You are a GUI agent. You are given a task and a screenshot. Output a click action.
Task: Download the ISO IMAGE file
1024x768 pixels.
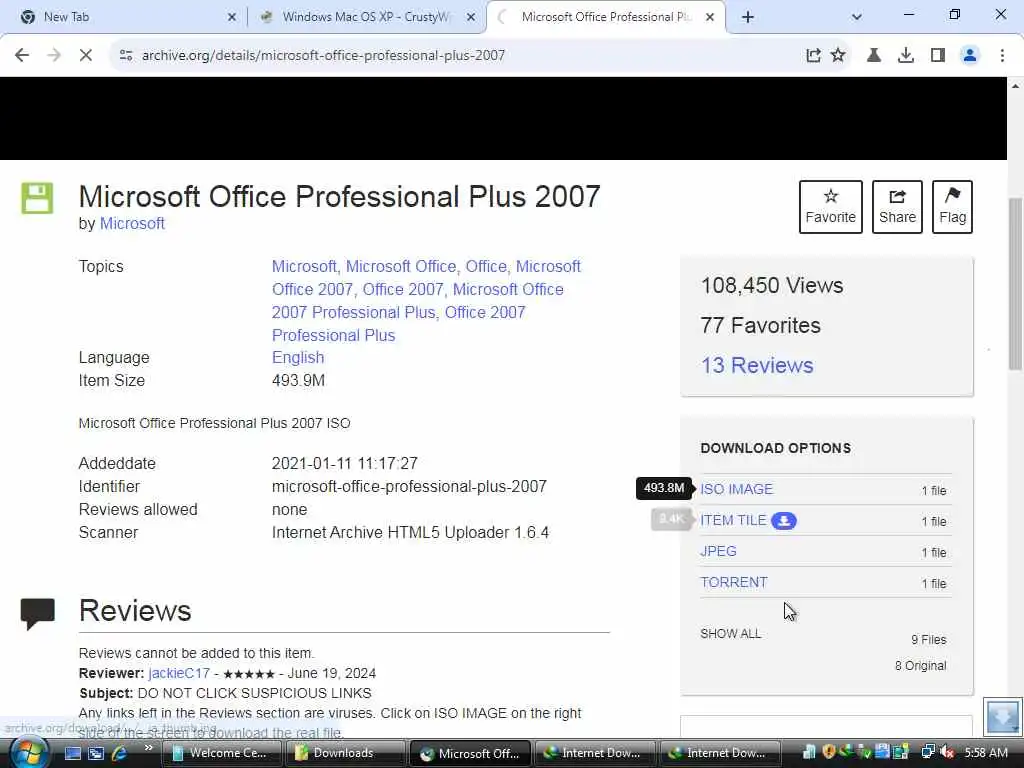click(x=737, y=489)
